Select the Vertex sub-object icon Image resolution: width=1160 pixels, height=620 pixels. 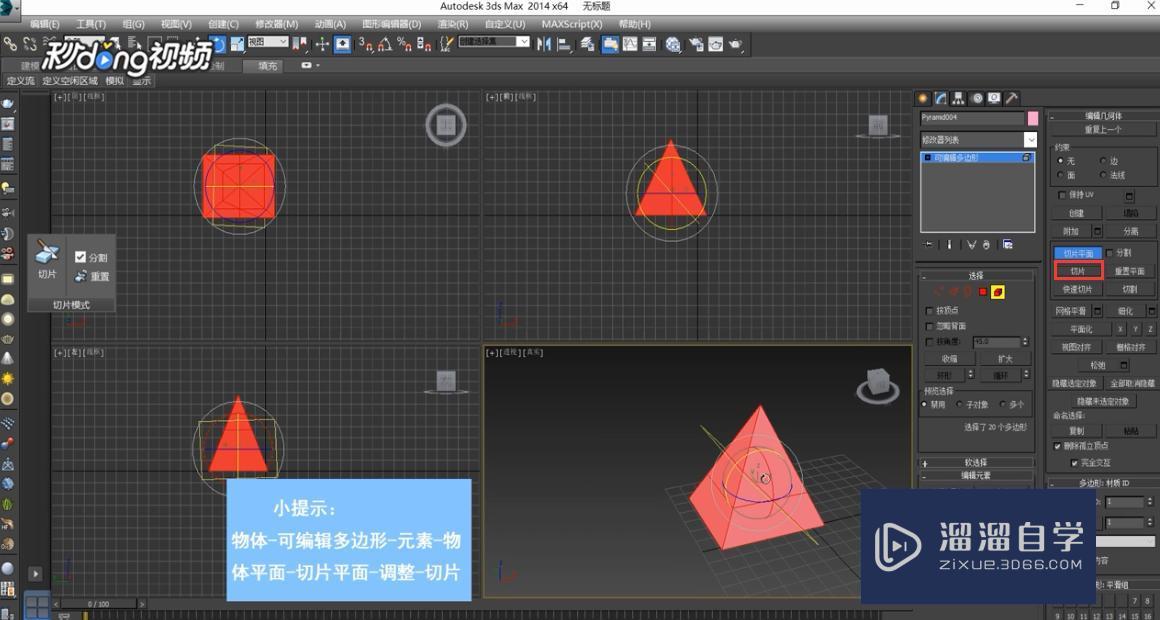tap(938, 291)
